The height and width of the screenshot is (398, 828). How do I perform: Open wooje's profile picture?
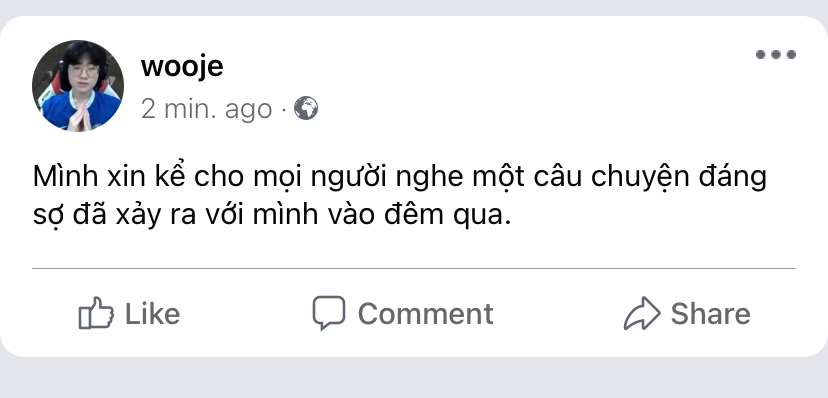78,86
